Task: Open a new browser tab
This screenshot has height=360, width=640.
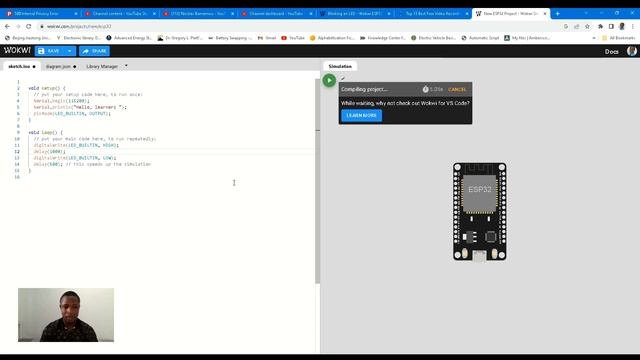Action: (557, 13)
